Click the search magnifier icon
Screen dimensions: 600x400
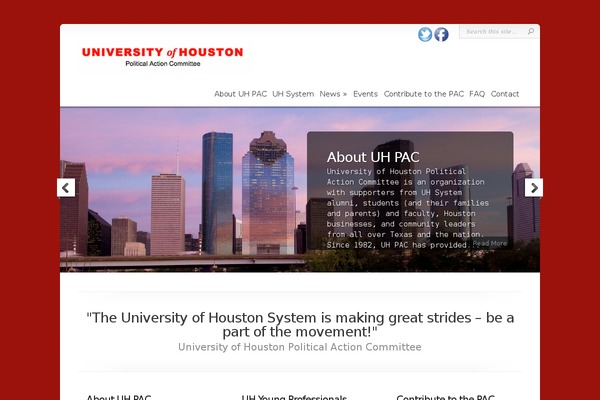(531, 31)
